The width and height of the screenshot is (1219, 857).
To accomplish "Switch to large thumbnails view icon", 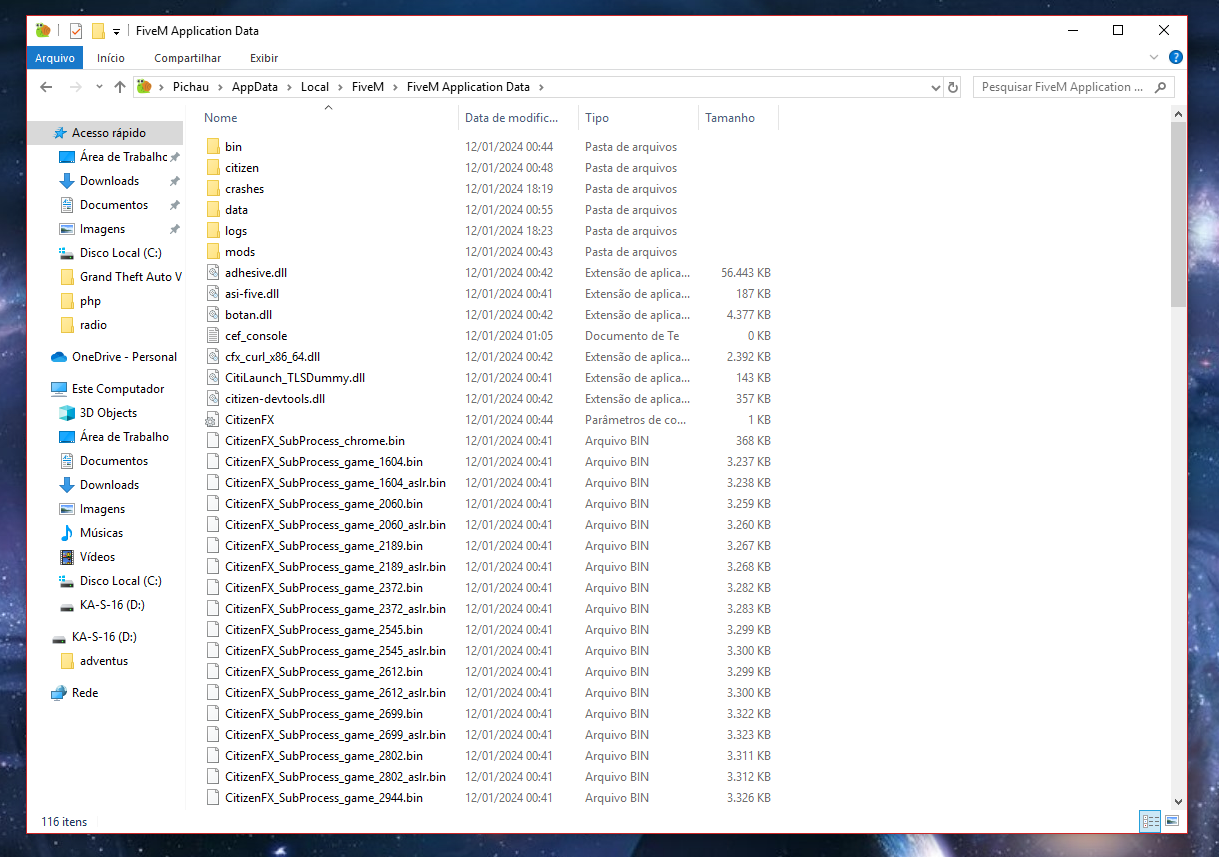I will (1171, 822).
